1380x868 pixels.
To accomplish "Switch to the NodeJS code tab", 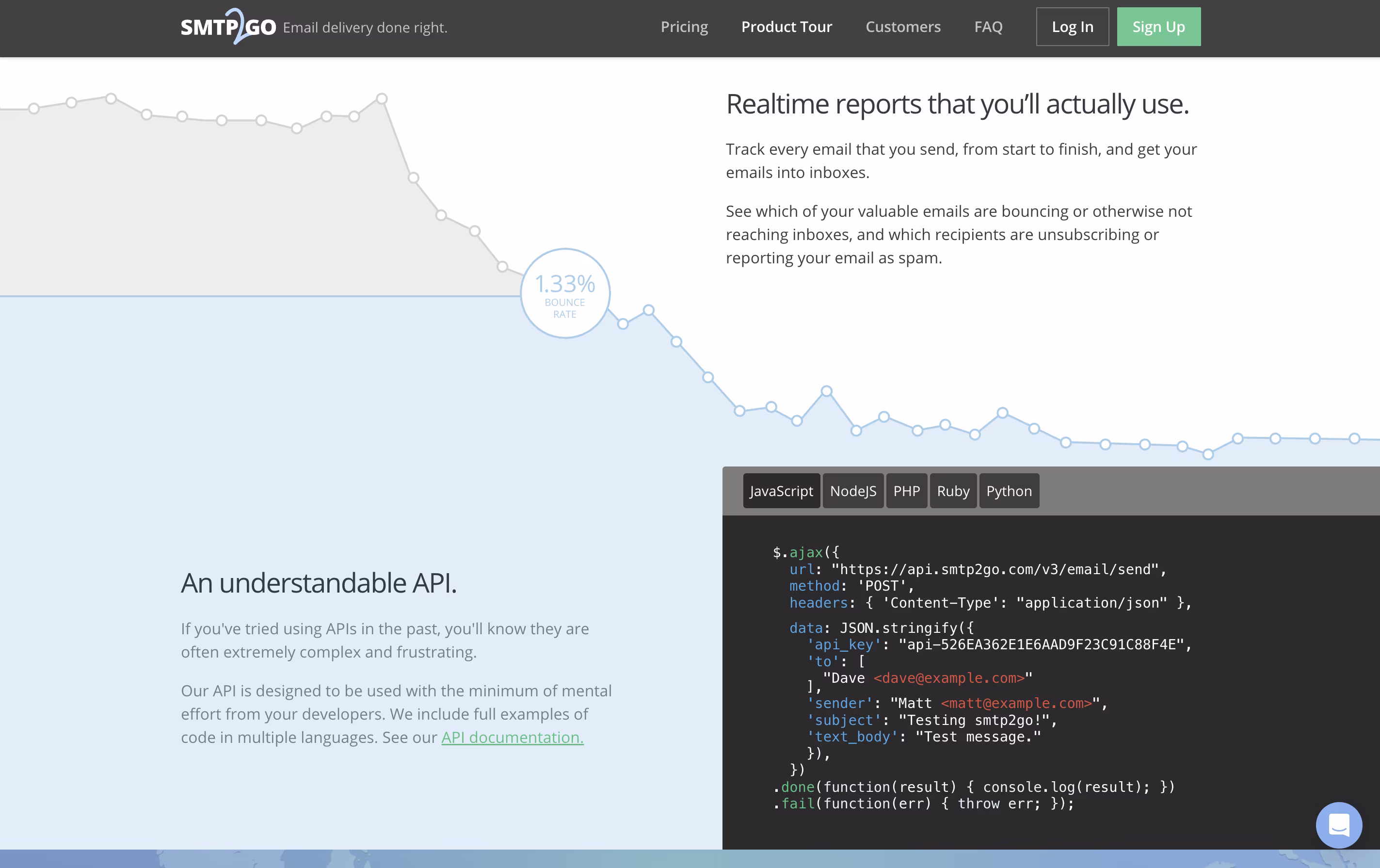I will [853, 491].
